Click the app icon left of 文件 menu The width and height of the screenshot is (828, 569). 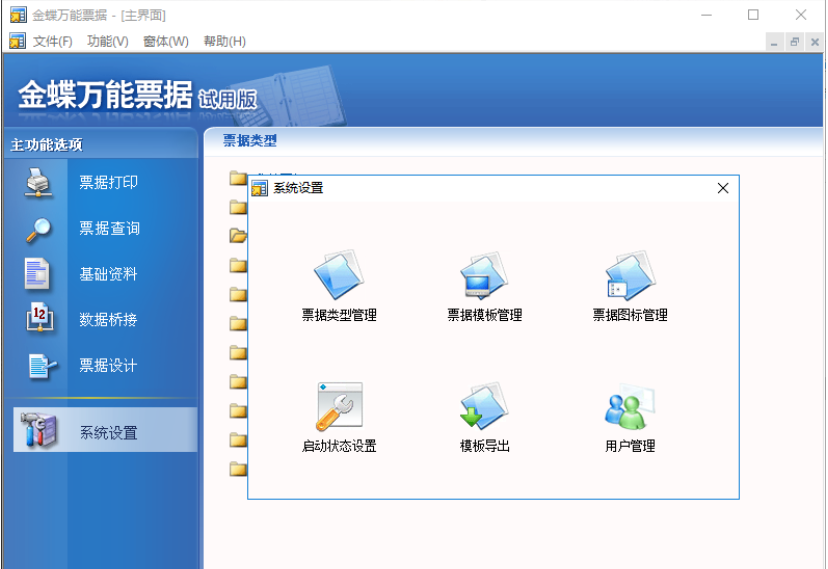(x=17, y=41)
